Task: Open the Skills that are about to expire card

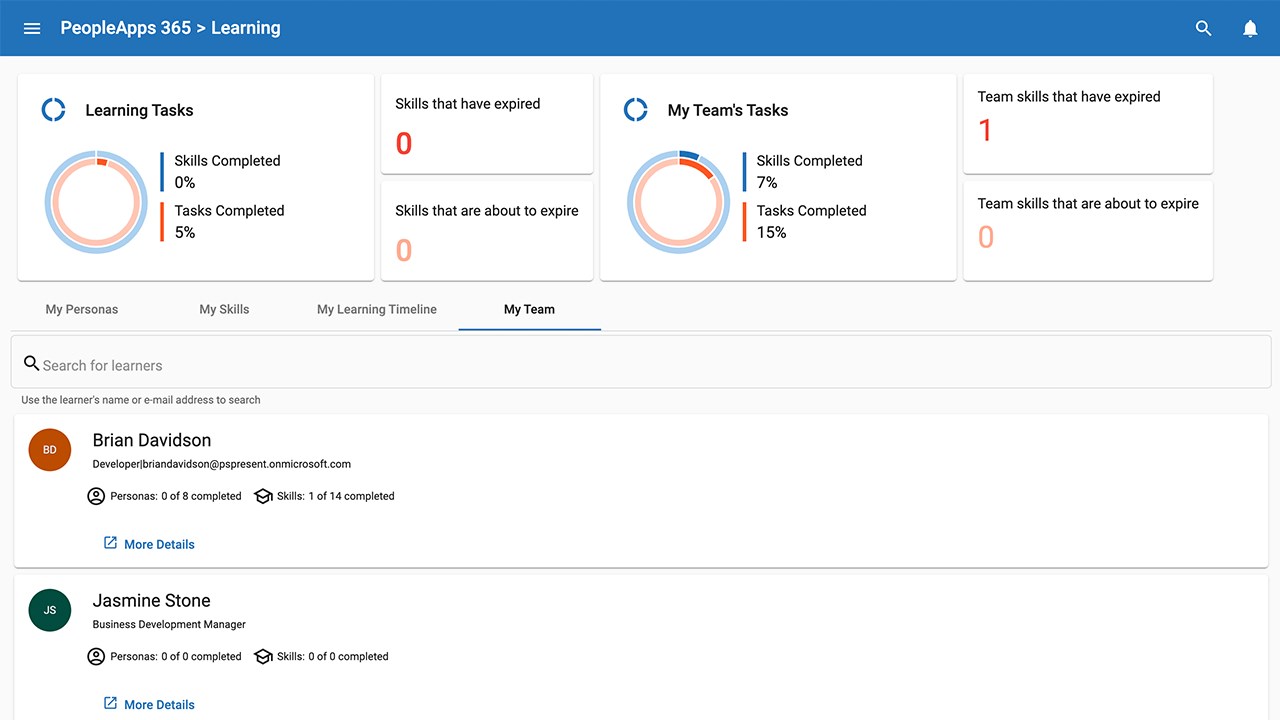Action: [x=487, y=230]
